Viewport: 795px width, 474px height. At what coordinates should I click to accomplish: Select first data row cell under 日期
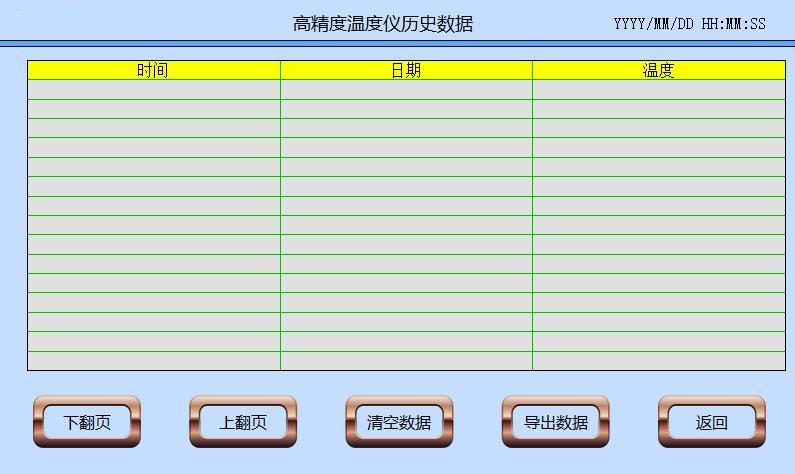[x=406, y=90]
